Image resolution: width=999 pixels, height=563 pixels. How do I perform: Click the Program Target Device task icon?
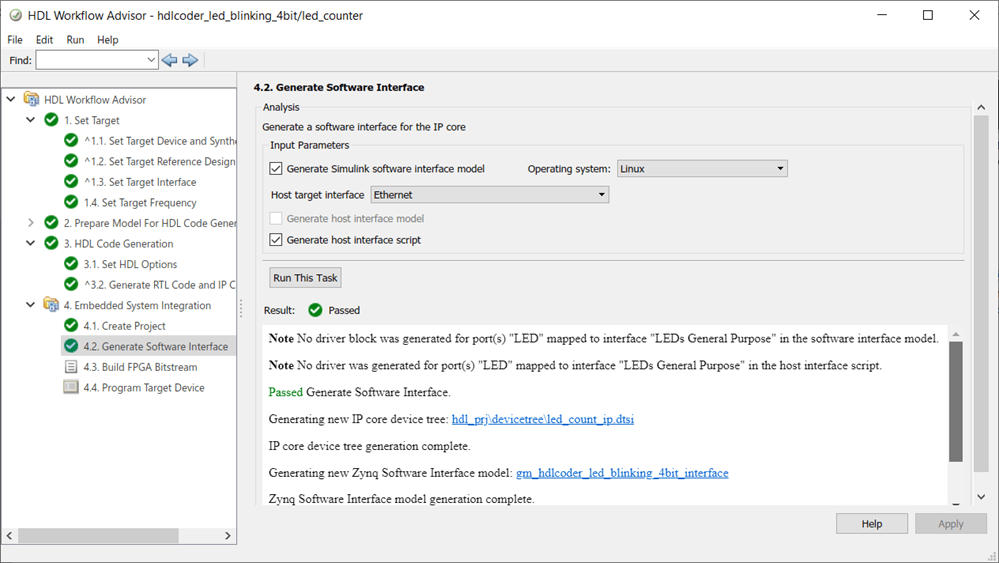[x=71, y=387]
